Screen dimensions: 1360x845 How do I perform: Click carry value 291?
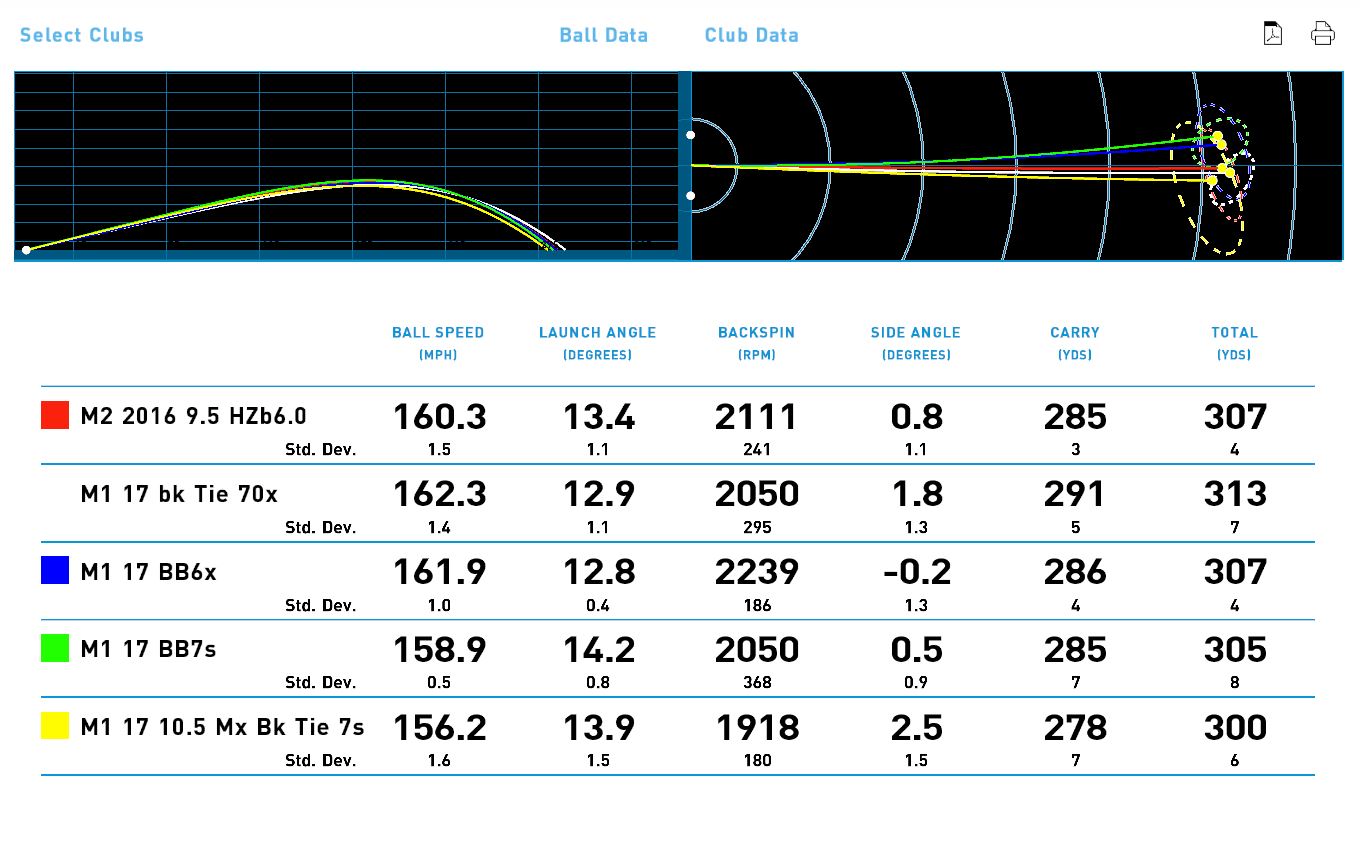tap(1075, 494)
